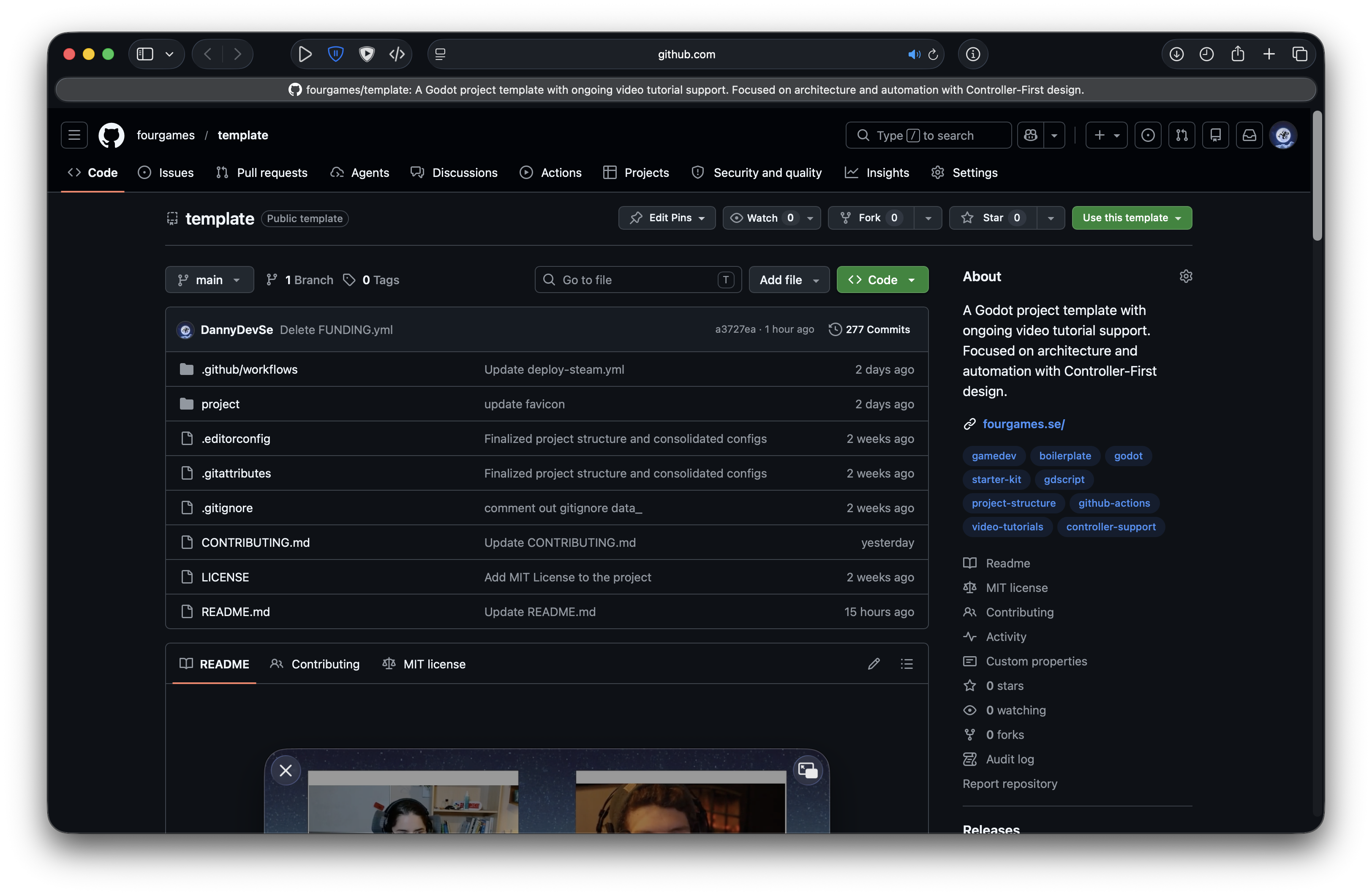
Task: Open the .github/workflows folder
Action: 250,369
